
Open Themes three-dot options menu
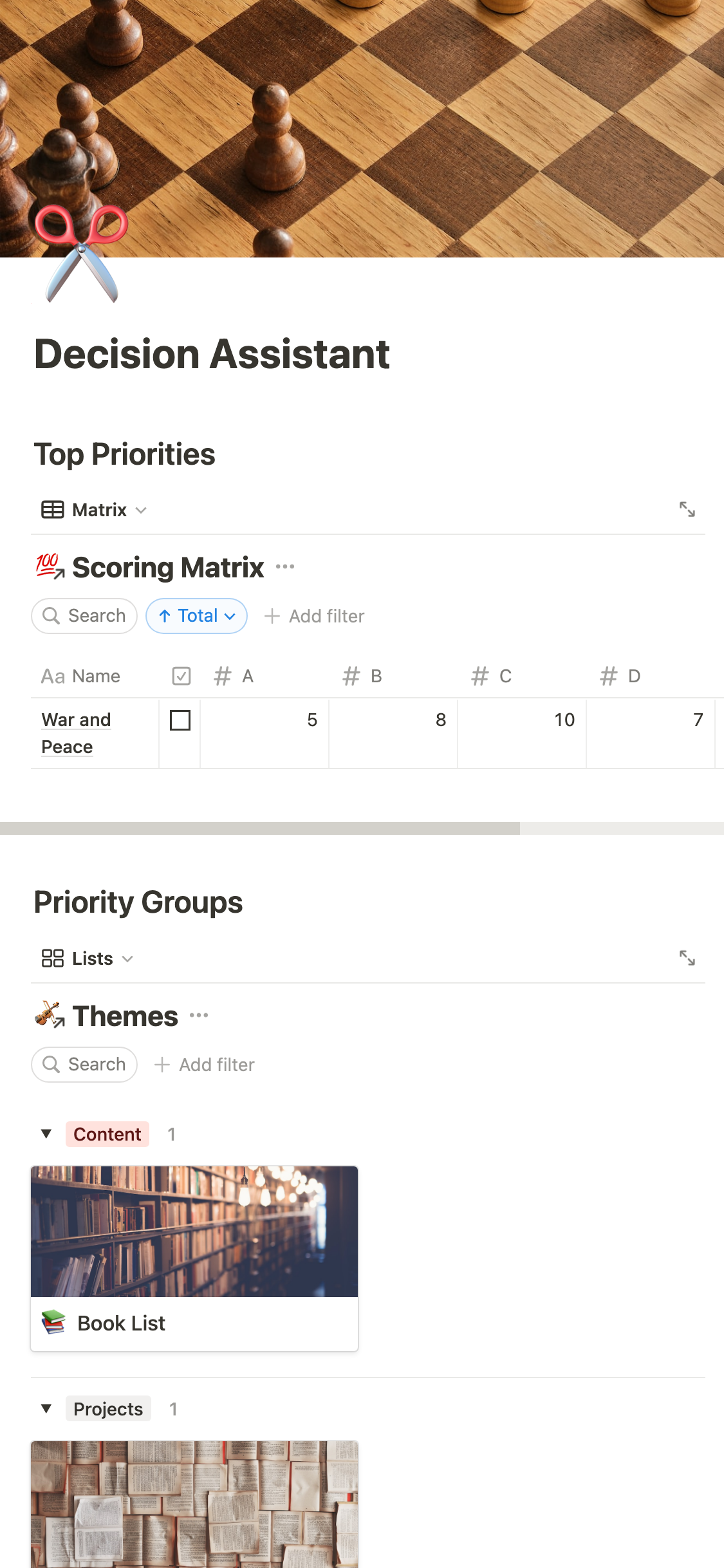(199, 1016)
